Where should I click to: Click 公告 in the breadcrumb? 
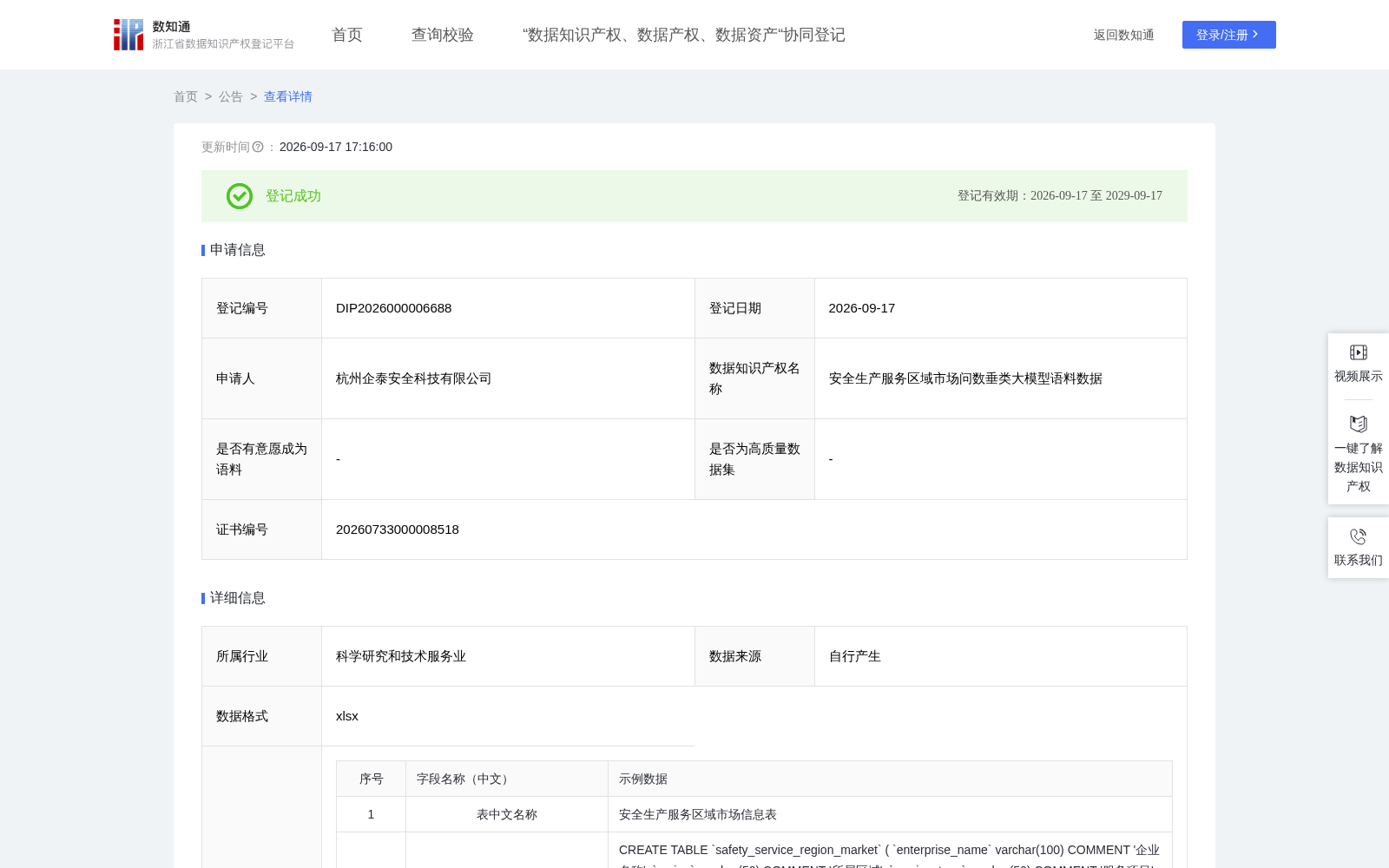point(231,96)
